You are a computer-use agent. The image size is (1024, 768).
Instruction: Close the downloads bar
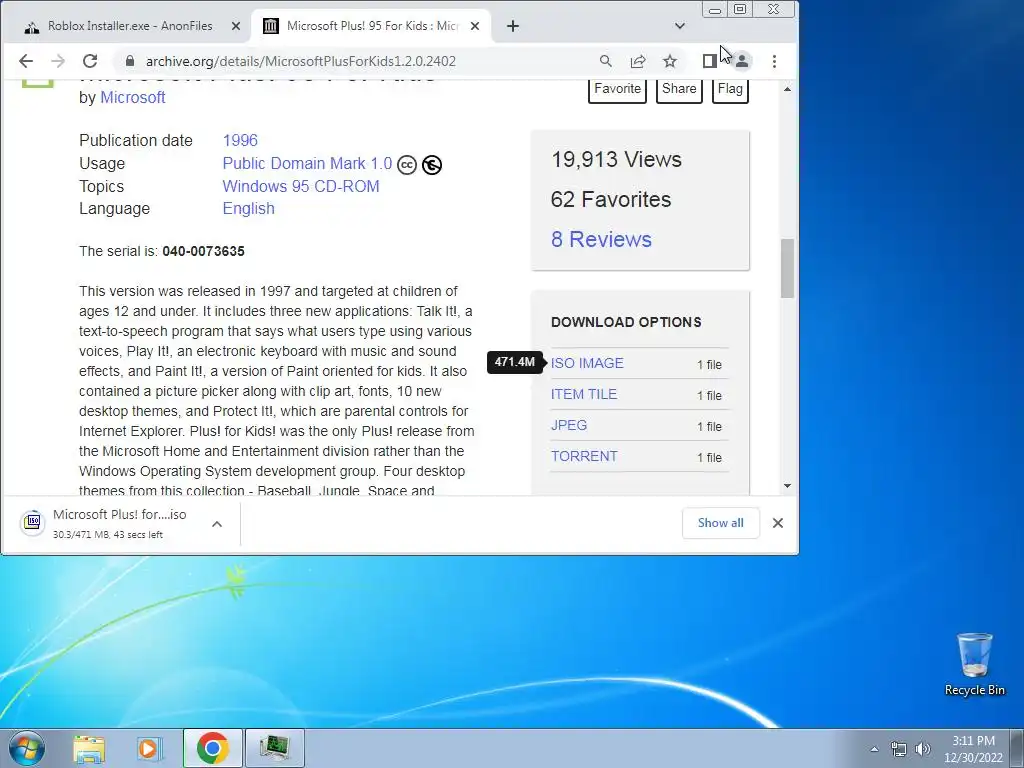pyautogui.click(x=778, y=523)
